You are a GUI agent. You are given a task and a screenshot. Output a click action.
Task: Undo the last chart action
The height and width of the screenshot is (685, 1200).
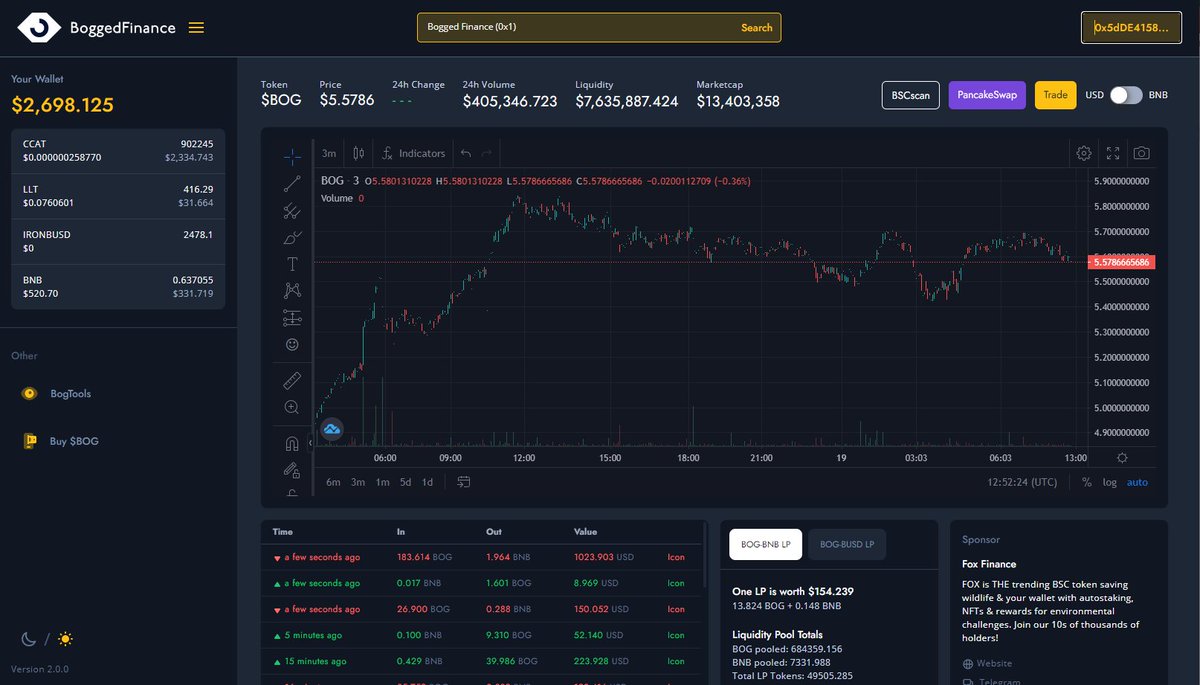coord(465,153)
